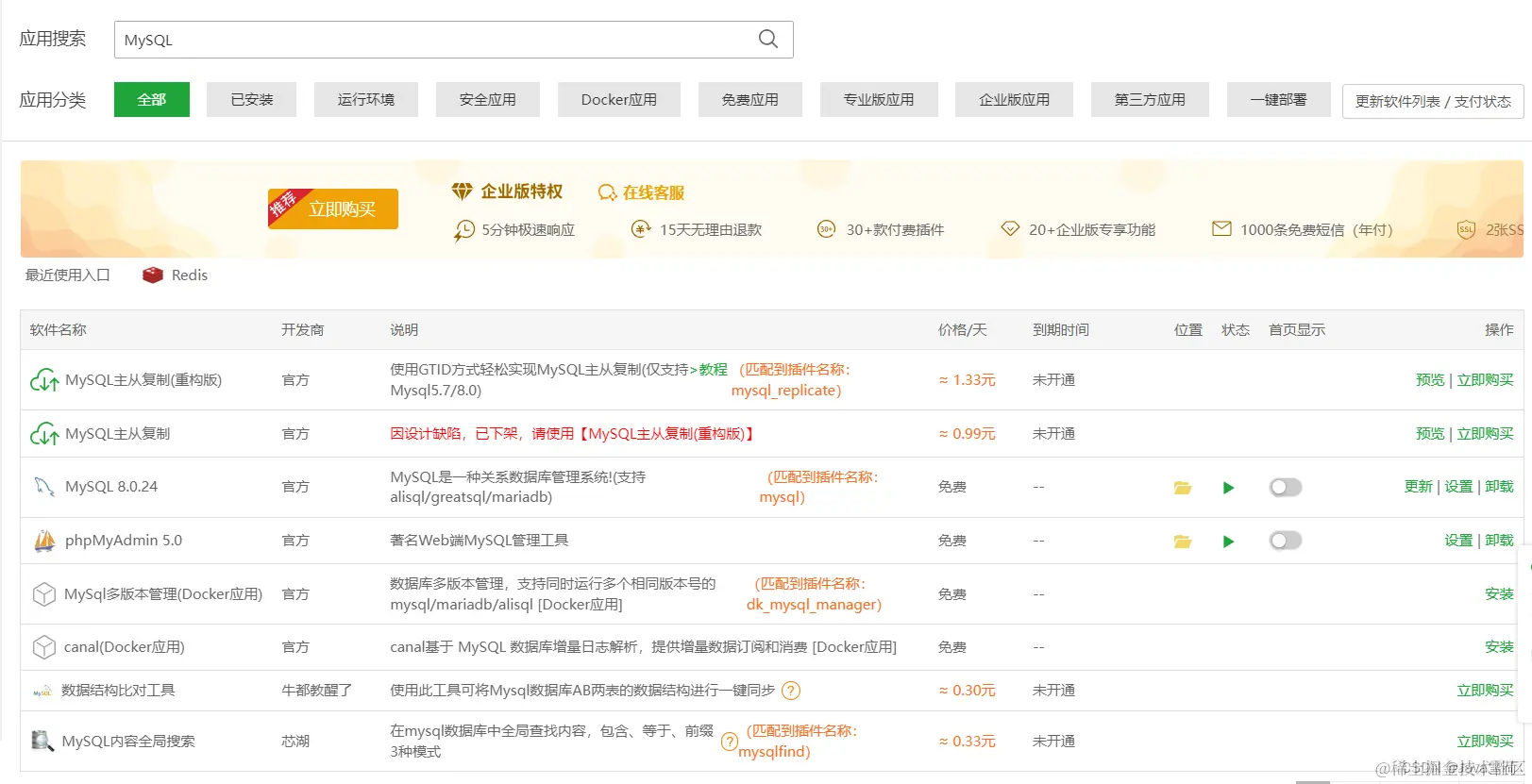Click MySQL内容全局搜索 plugin icon
The height and width of the screenshot is (784, 1532).
pyautogui.click(x=42, y=741)
